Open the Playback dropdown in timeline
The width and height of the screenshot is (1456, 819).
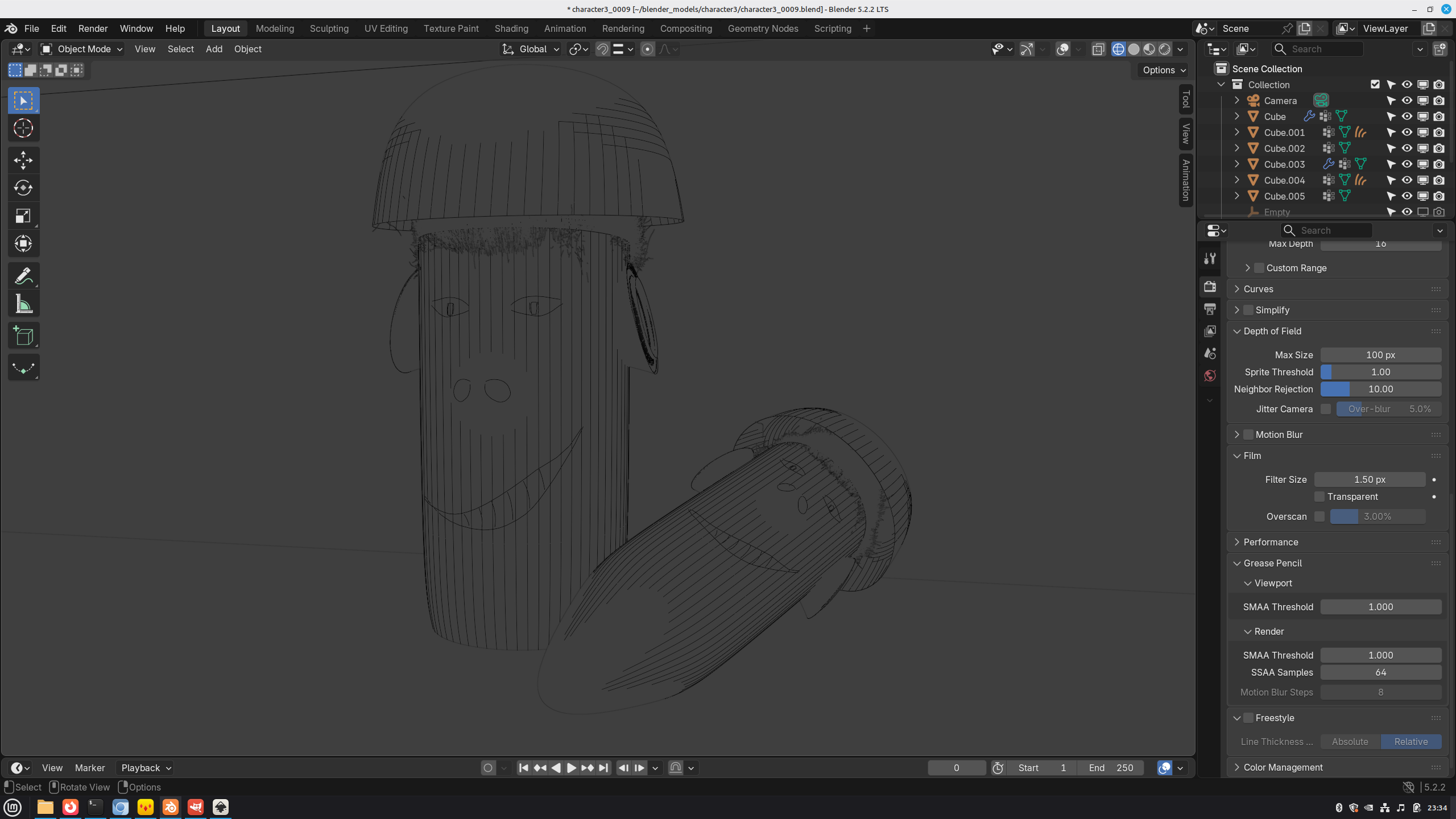coord(146,768)
